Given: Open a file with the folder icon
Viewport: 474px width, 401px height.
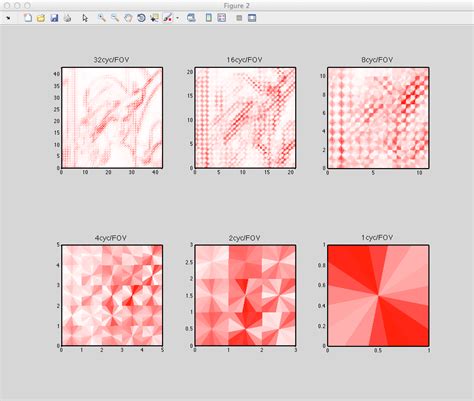Looking at the screenshot, I should click(x=41, y=18).
